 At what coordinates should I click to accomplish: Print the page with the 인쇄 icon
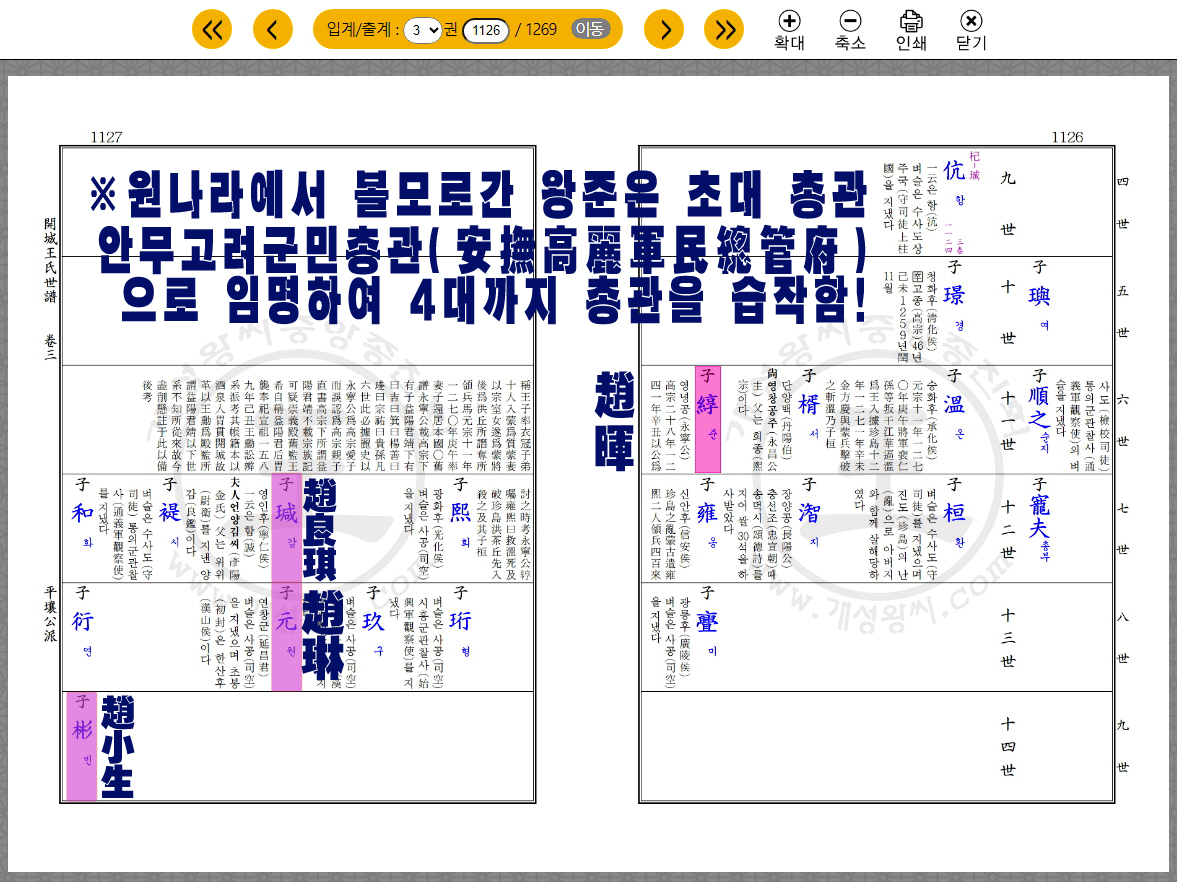(x=911, y=30)
